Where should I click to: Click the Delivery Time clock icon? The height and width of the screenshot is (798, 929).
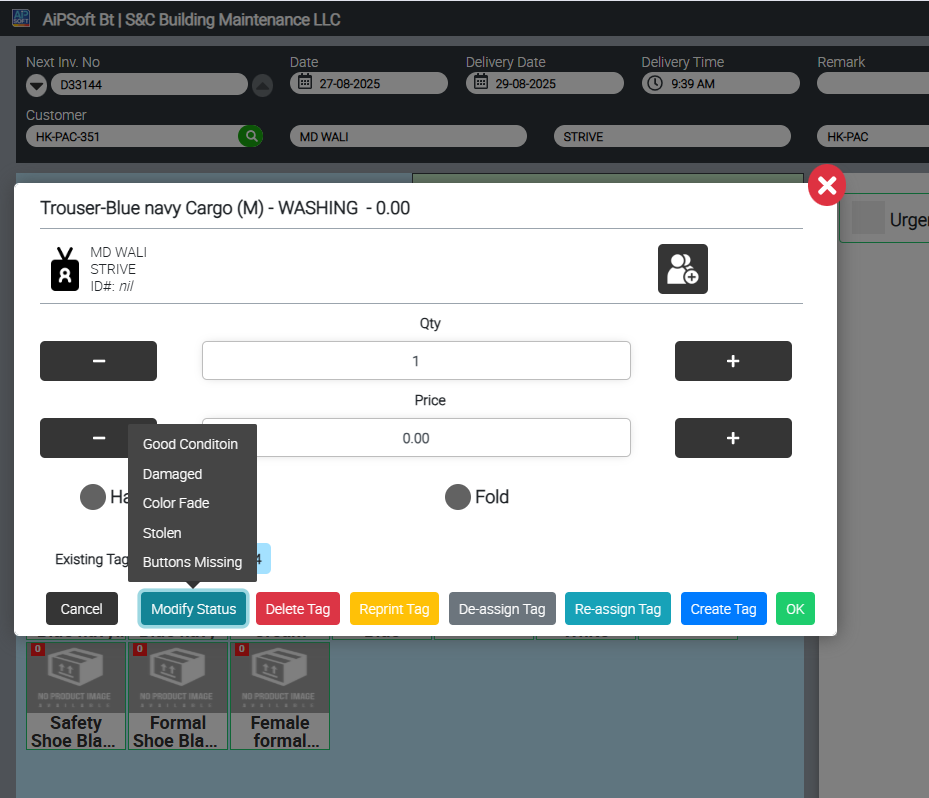[x=656, y=83]
